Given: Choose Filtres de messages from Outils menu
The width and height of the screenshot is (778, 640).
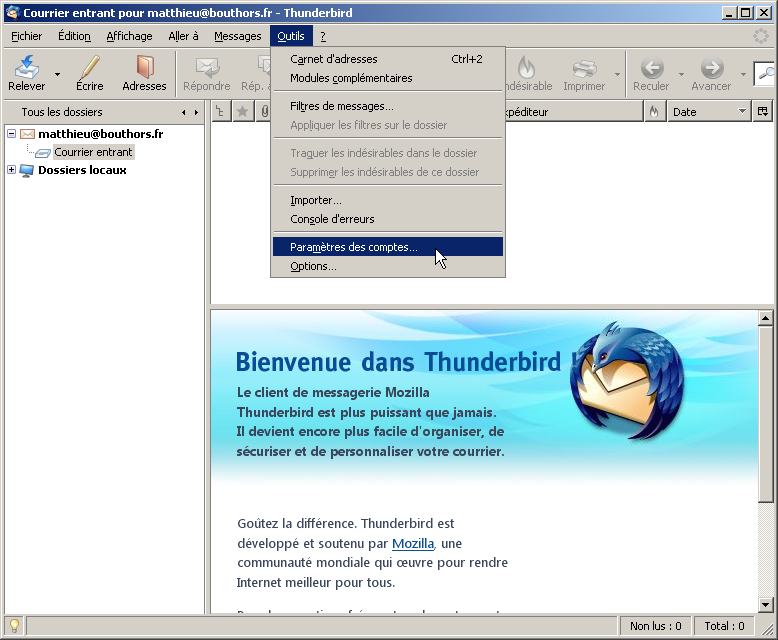Looking at the screenshot, I should point(342,106).
